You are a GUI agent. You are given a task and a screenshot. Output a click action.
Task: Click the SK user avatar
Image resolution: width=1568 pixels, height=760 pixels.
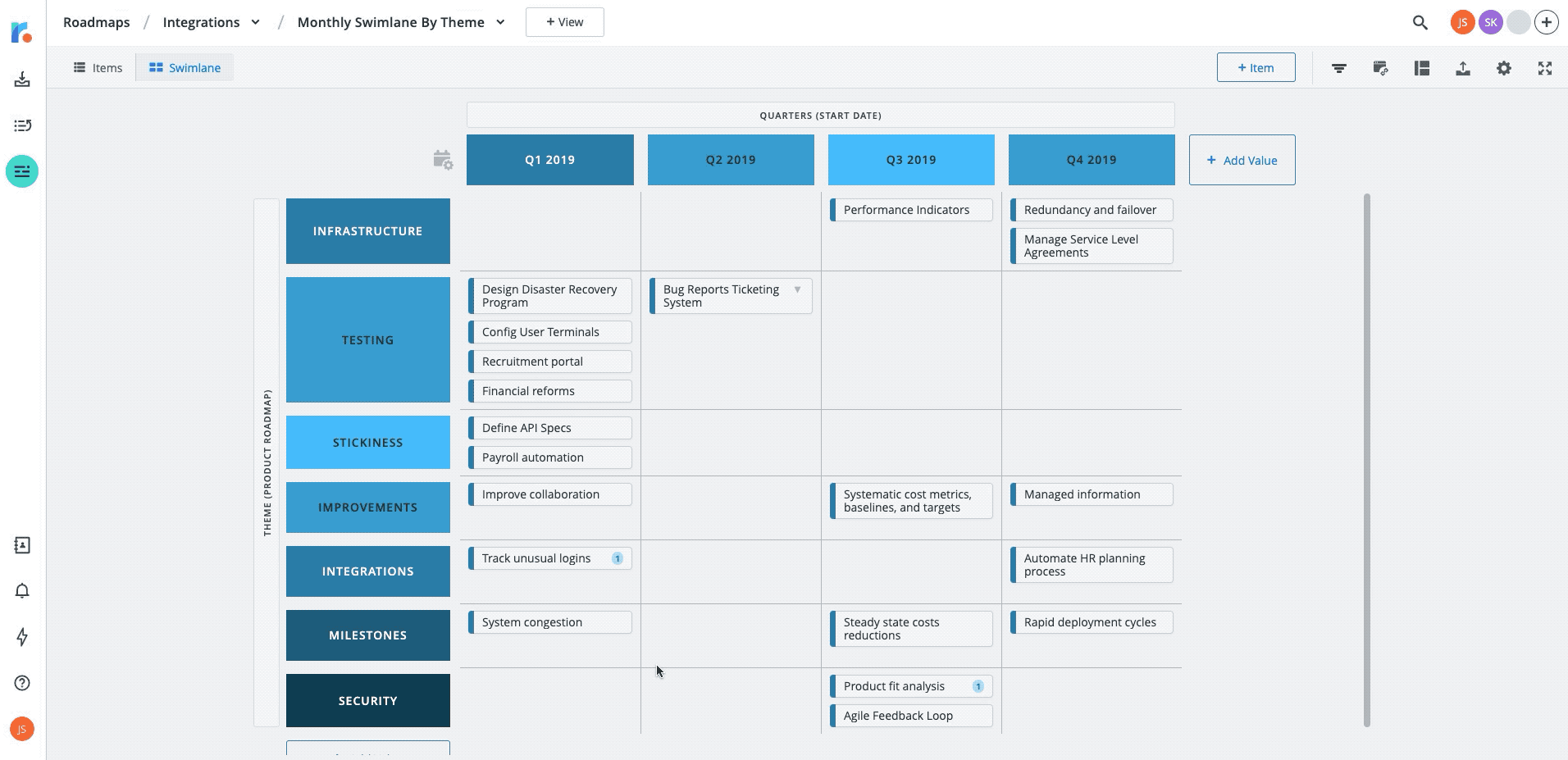pyautogui.click(x=1491, y=22)
